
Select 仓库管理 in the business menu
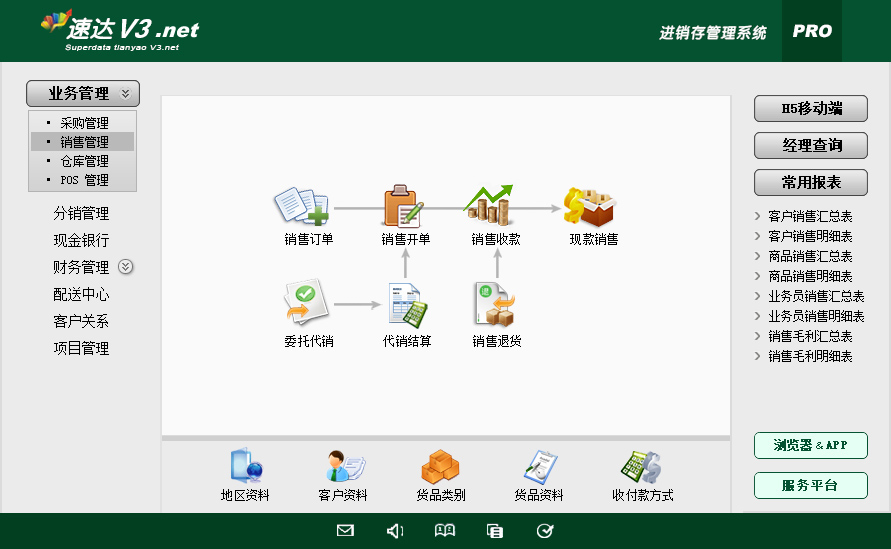pyautogui.click(x=84, y=162)
